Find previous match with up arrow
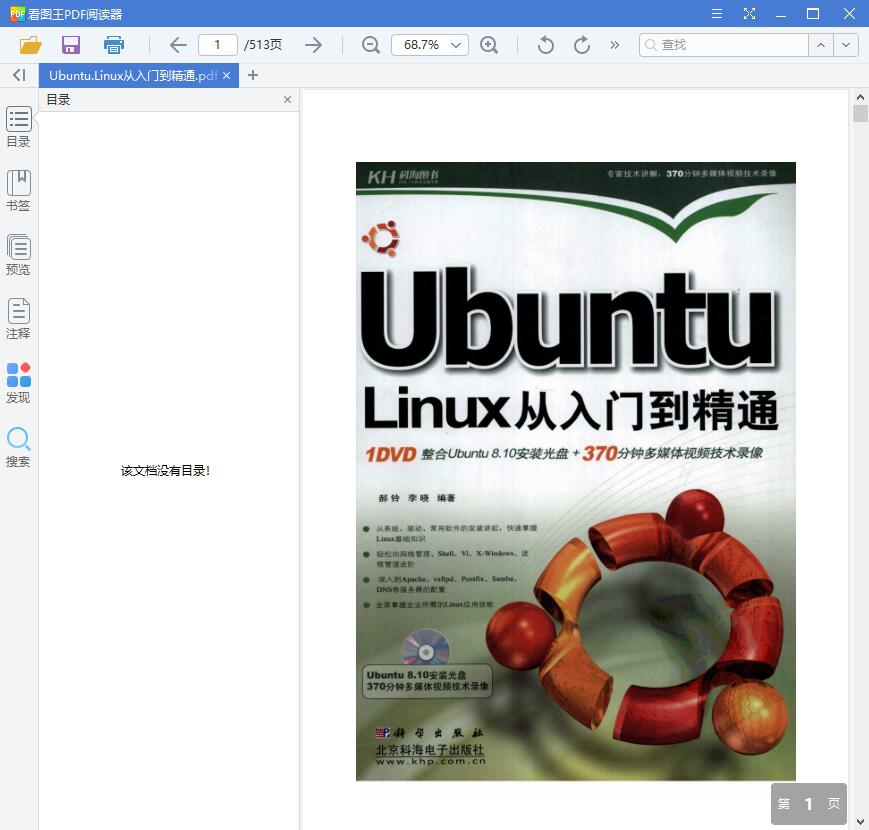The width and height of the screenshot is (869, 830). pos(821,45)
